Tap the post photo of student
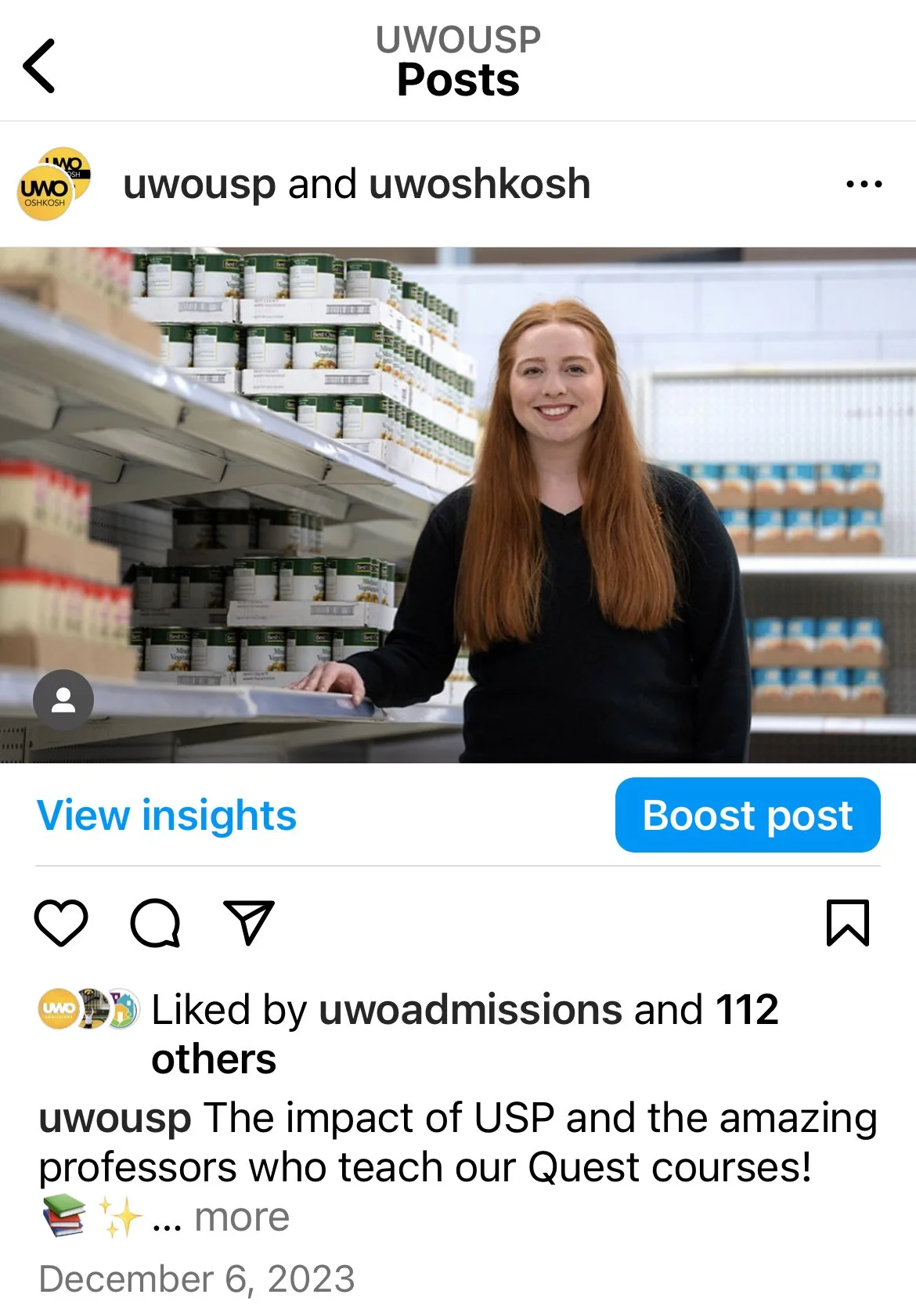 tap(458, 505)
